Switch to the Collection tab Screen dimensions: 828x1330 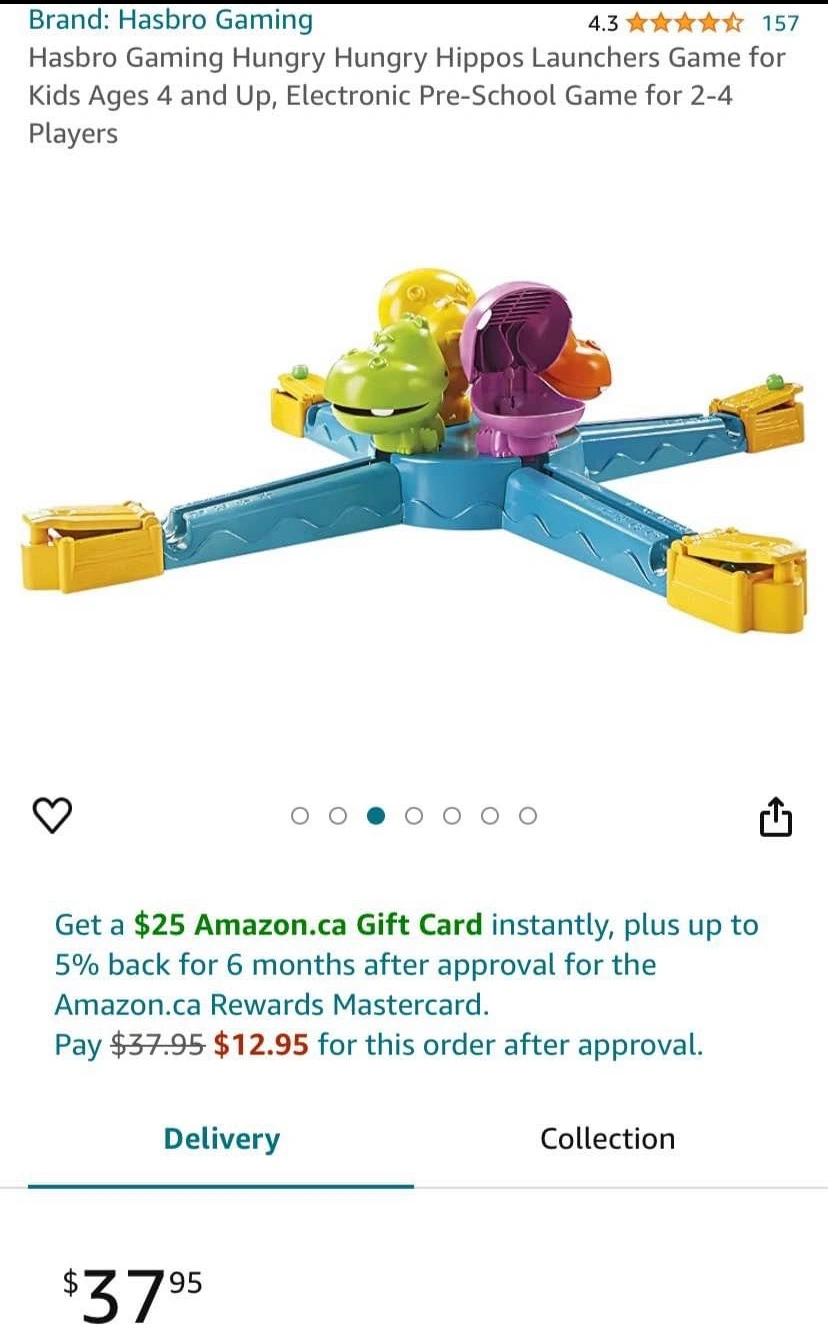click(608, 1139)
